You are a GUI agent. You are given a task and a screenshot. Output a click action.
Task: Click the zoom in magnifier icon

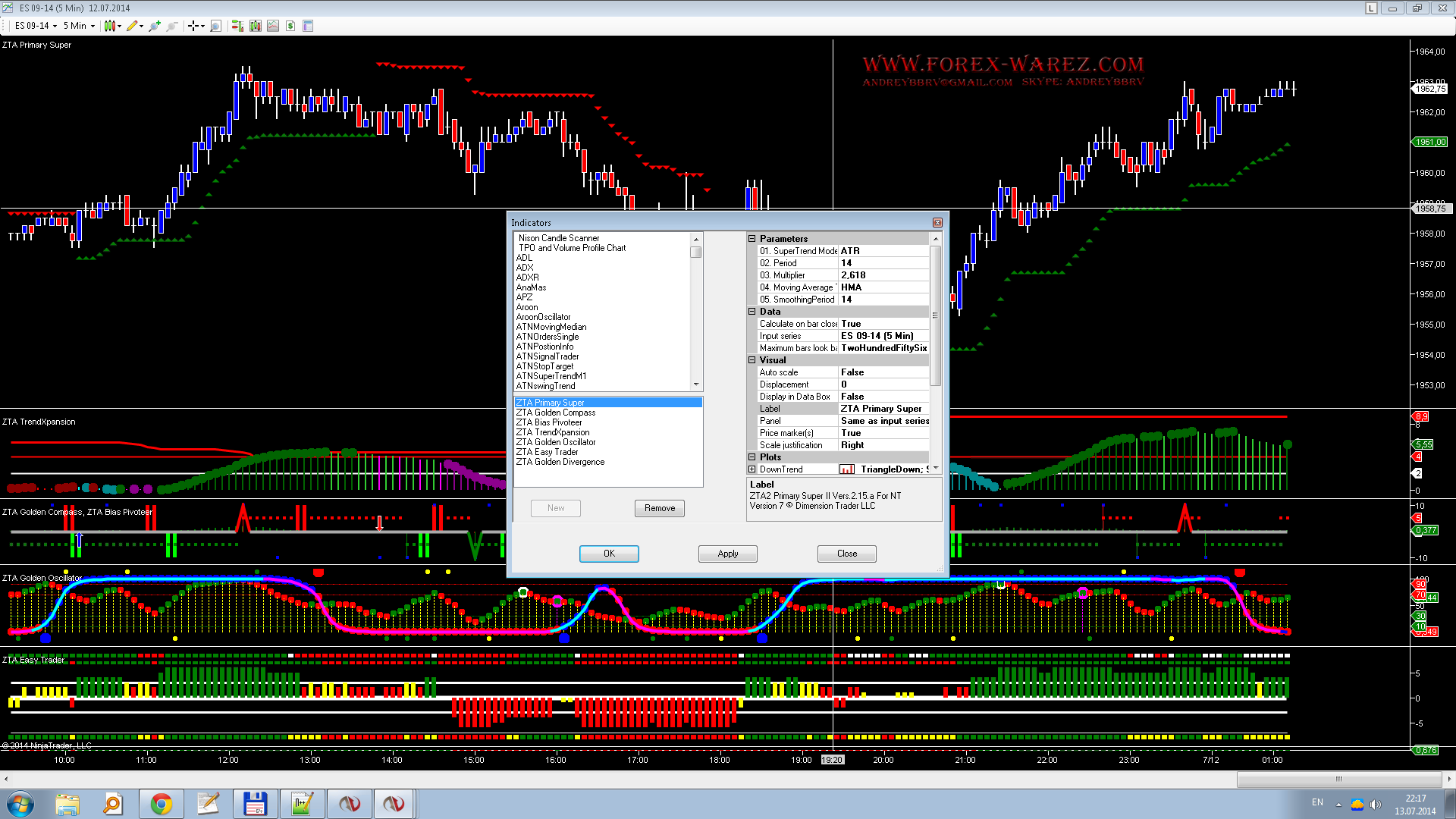click(155, 26)
